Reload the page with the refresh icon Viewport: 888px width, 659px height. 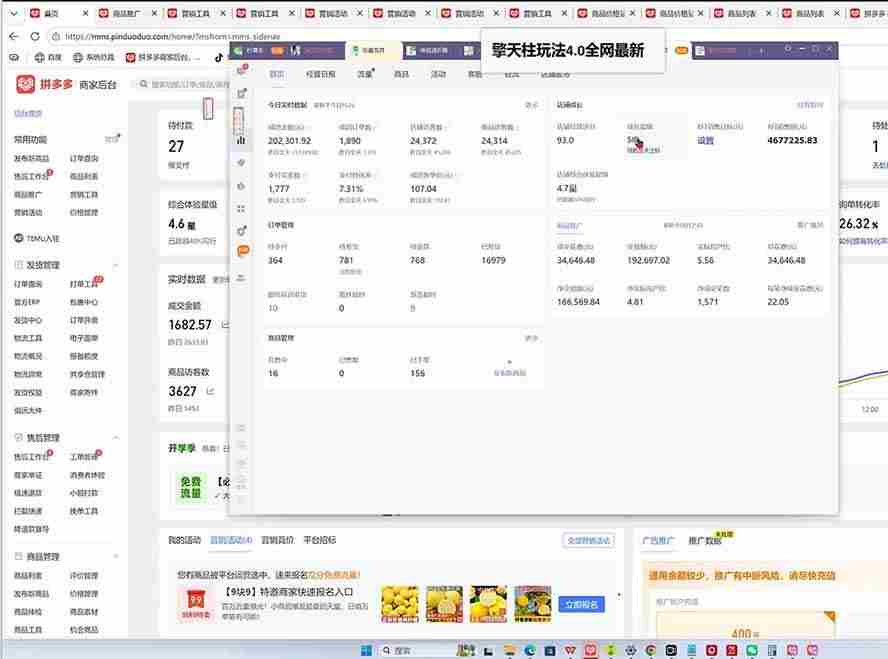coord(35,36)
